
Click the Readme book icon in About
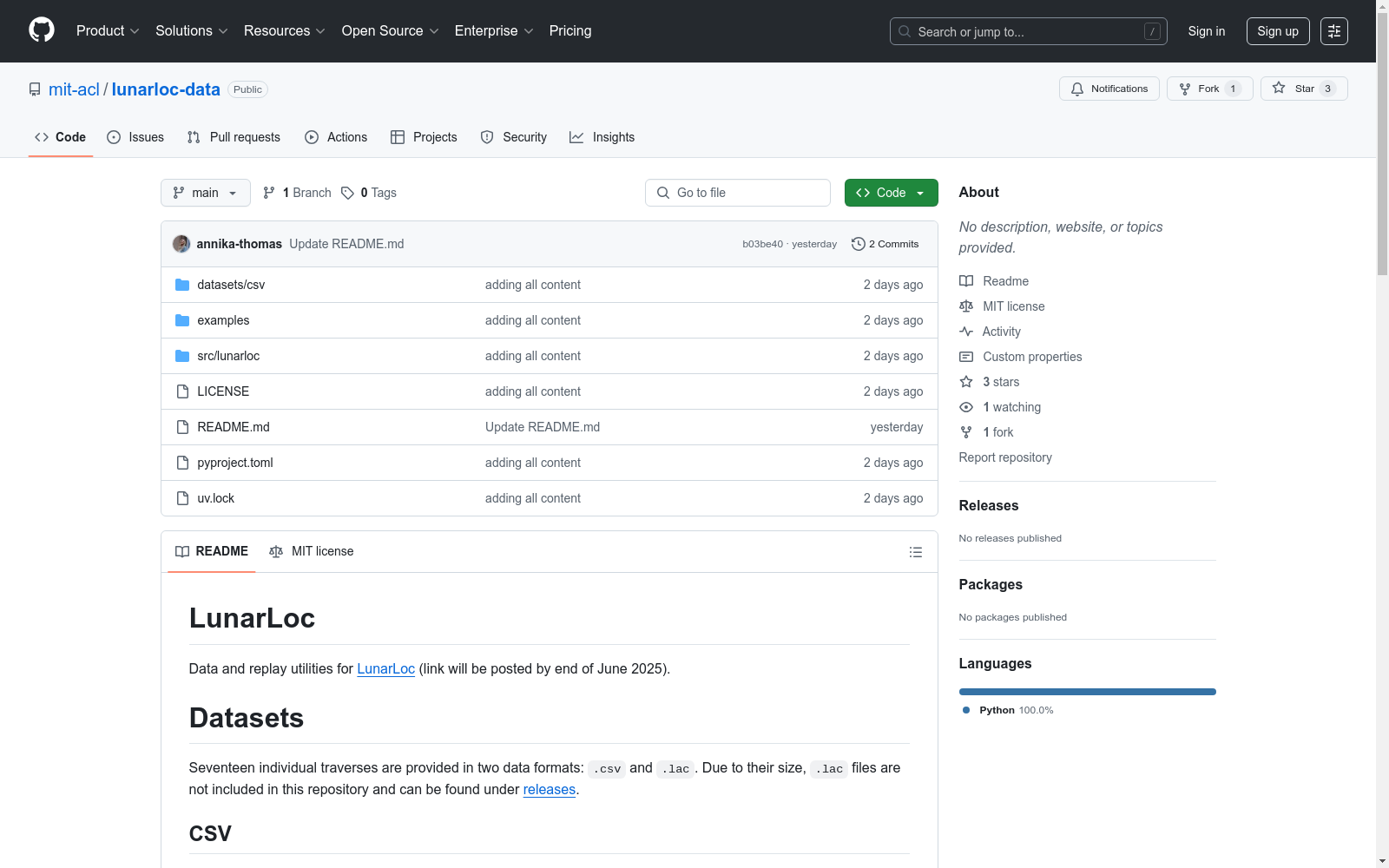pyautogui.click(x=966, y=281)
